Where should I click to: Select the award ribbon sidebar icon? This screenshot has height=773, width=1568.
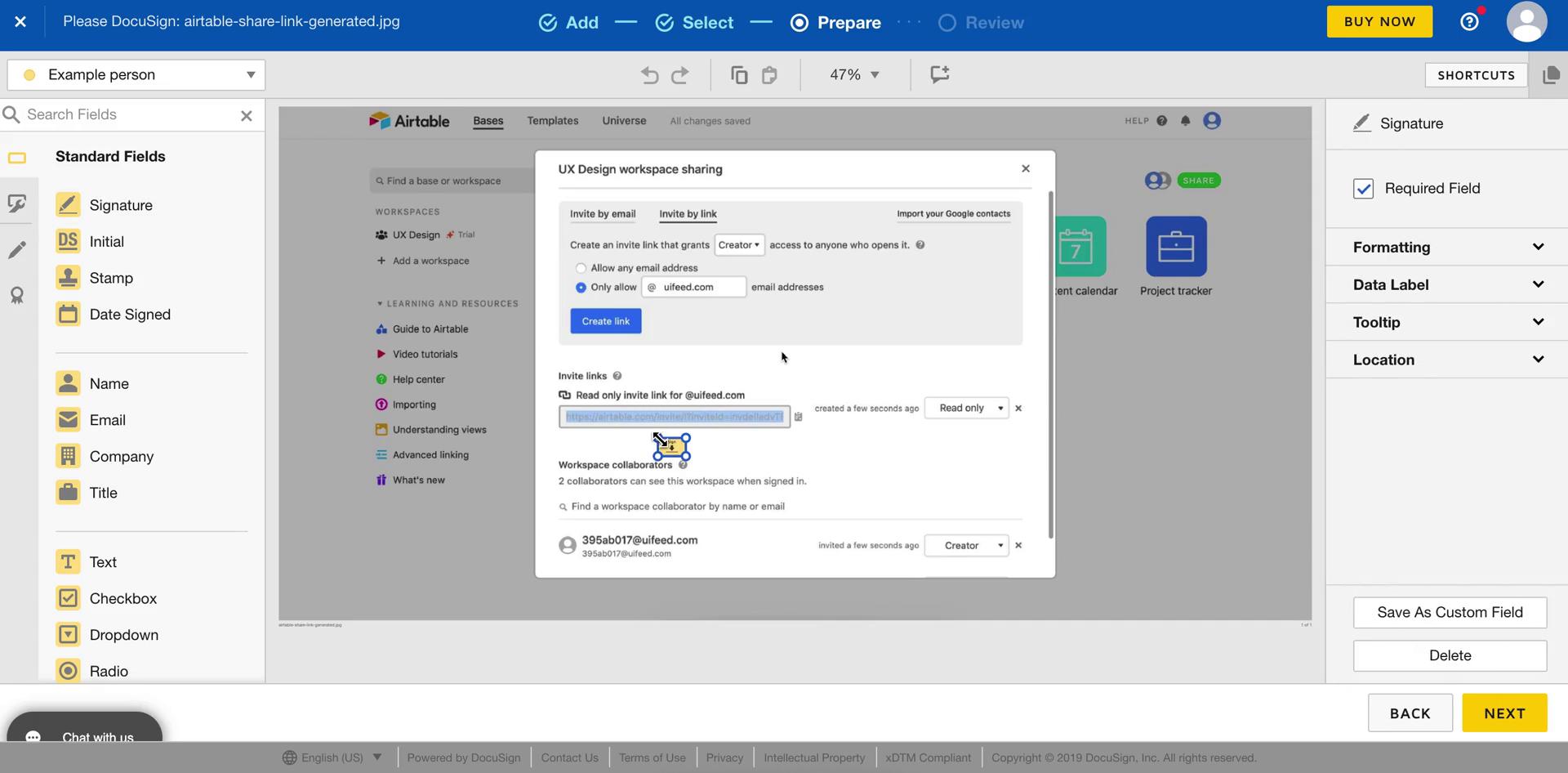17,296
